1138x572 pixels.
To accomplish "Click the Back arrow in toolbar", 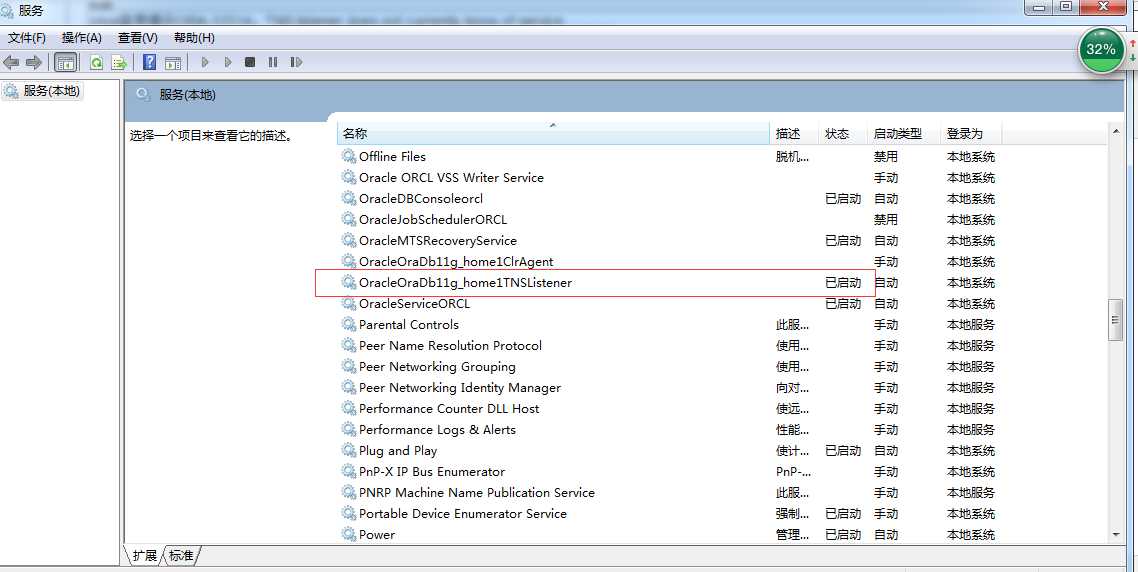I will 12,62.
